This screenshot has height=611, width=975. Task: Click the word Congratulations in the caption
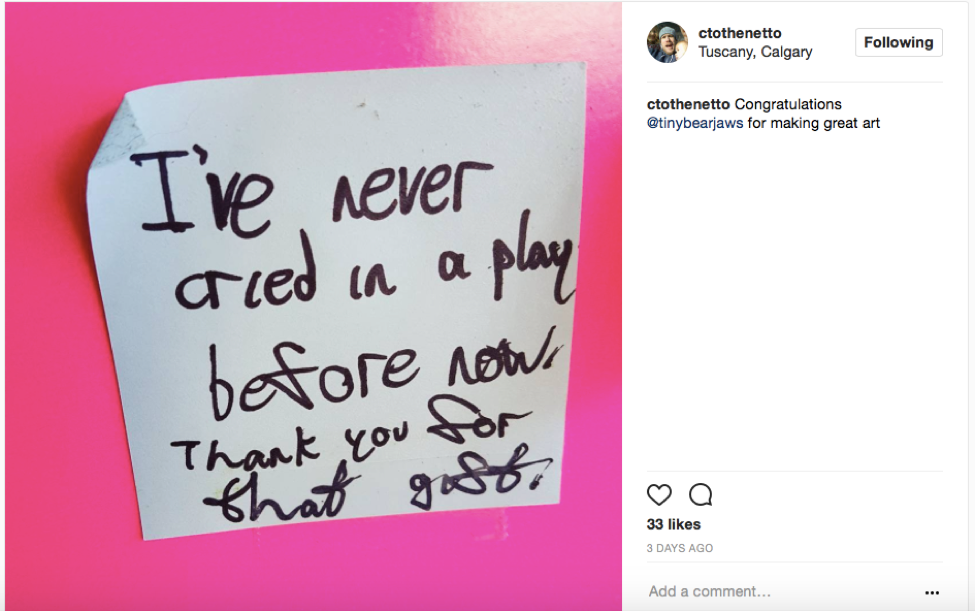tap(788, 104)
